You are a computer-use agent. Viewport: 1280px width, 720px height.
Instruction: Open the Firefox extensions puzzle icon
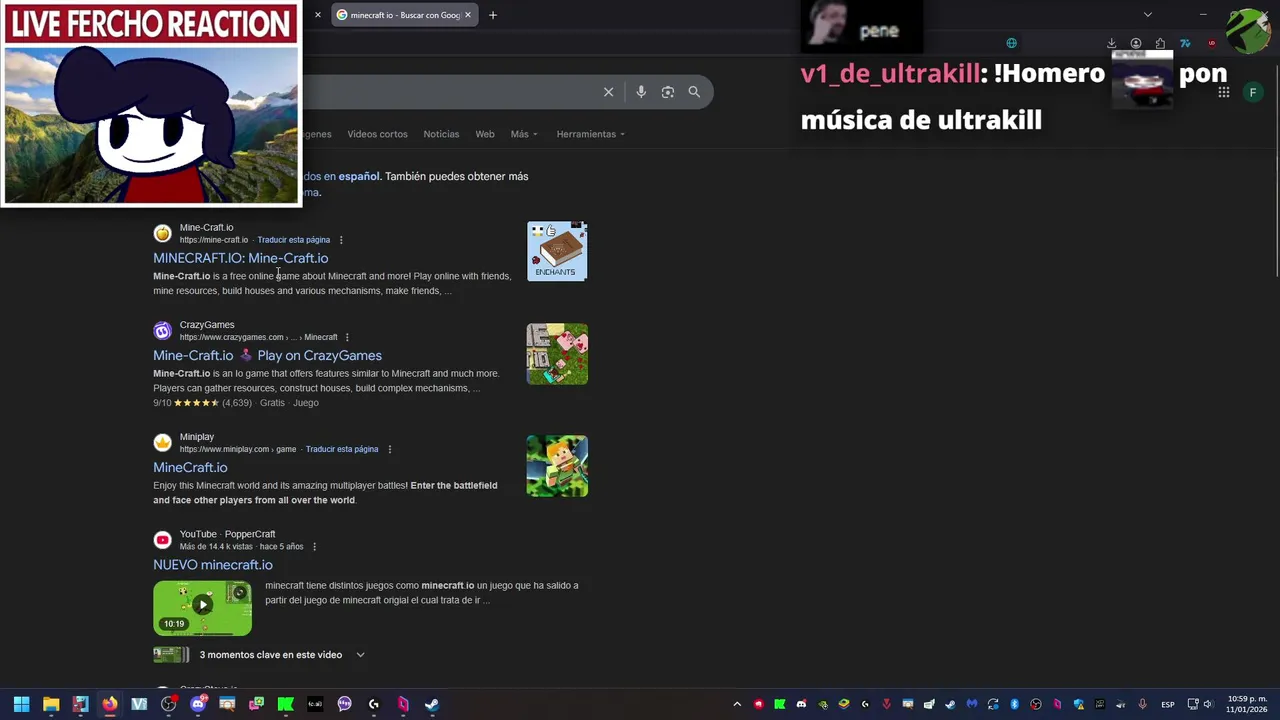(1160, 43)
